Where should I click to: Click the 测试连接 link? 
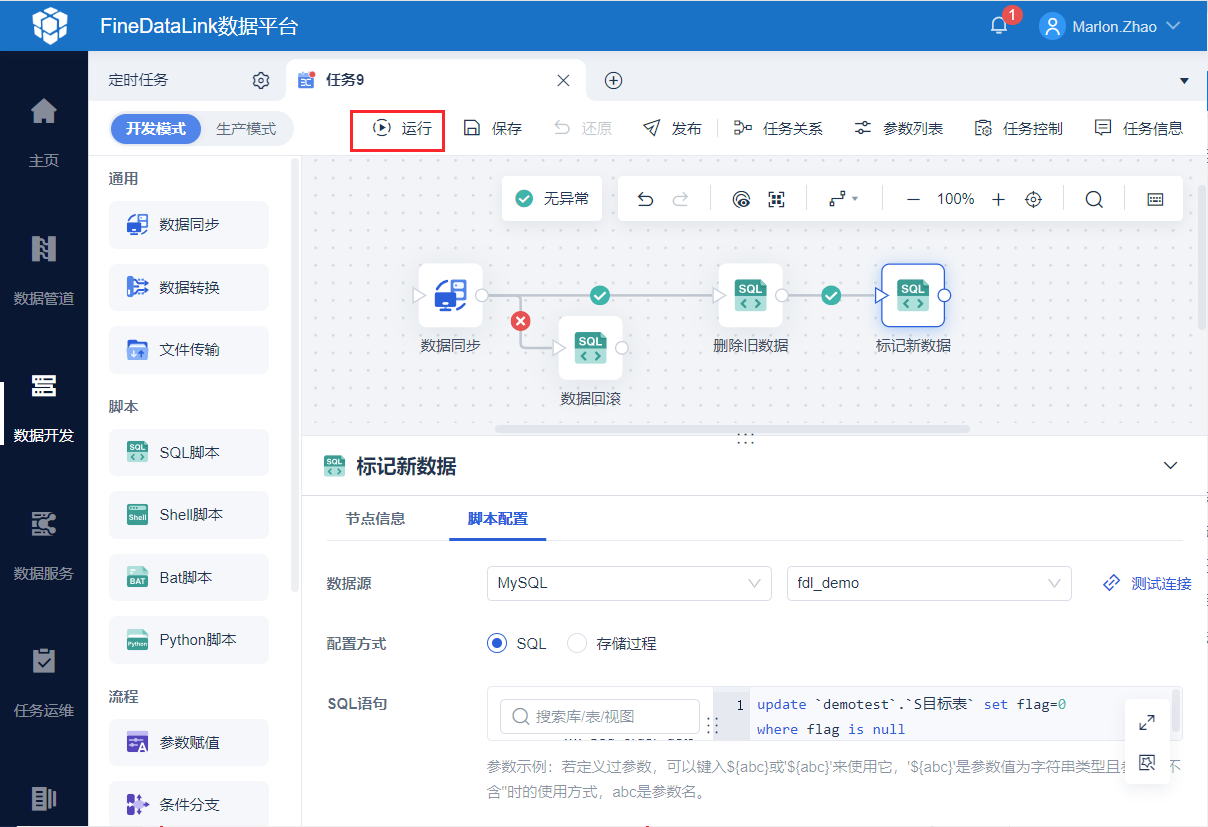coord(1147,583)
